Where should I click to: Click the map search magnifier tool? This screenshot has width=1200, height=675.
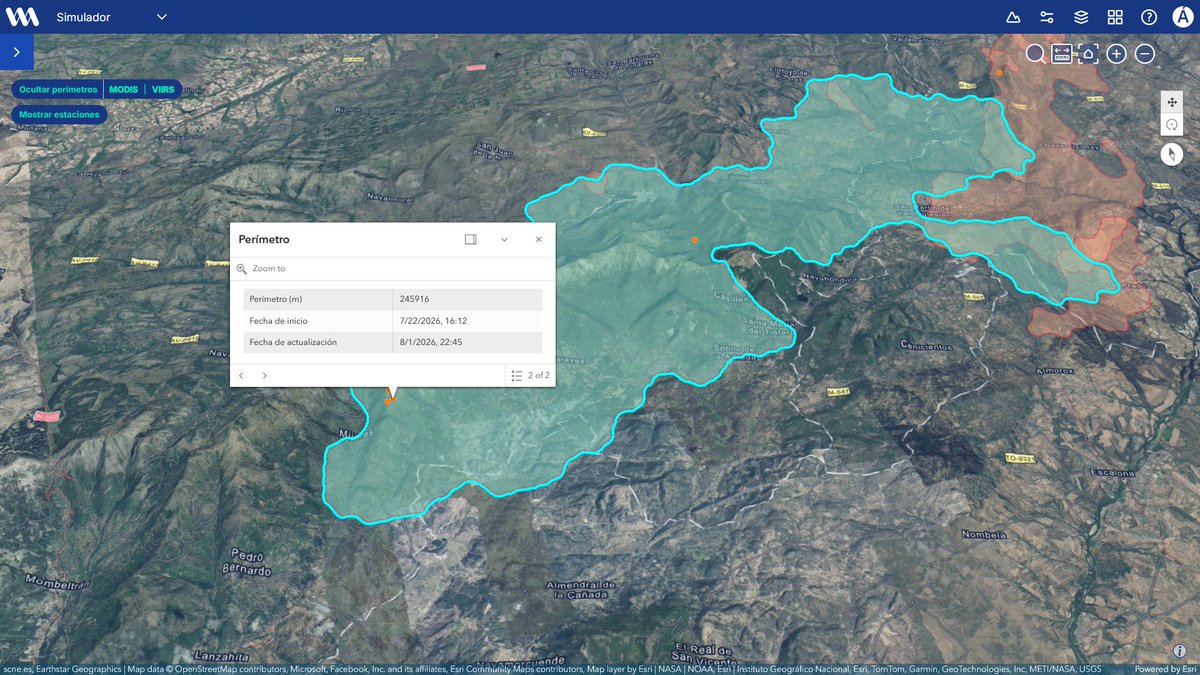tap(1035, 54)
